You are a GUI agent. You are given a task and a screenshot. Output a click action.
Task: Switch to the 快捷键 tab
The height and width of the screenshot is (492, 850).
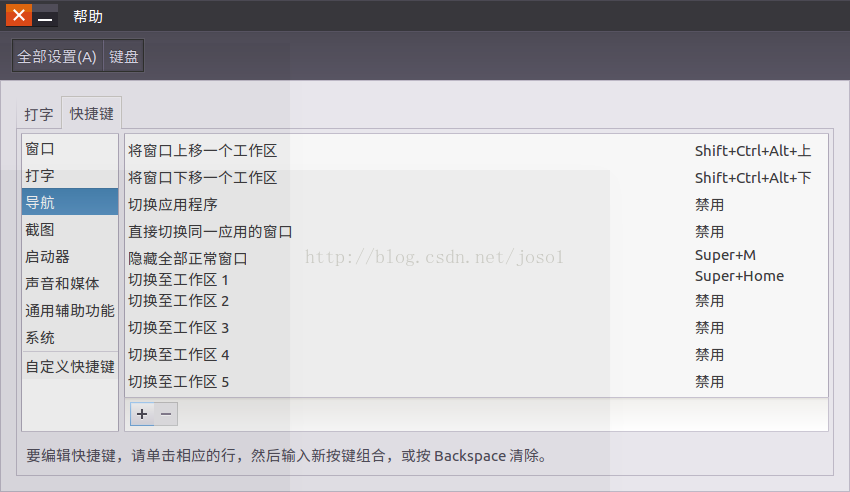point(92,113)
